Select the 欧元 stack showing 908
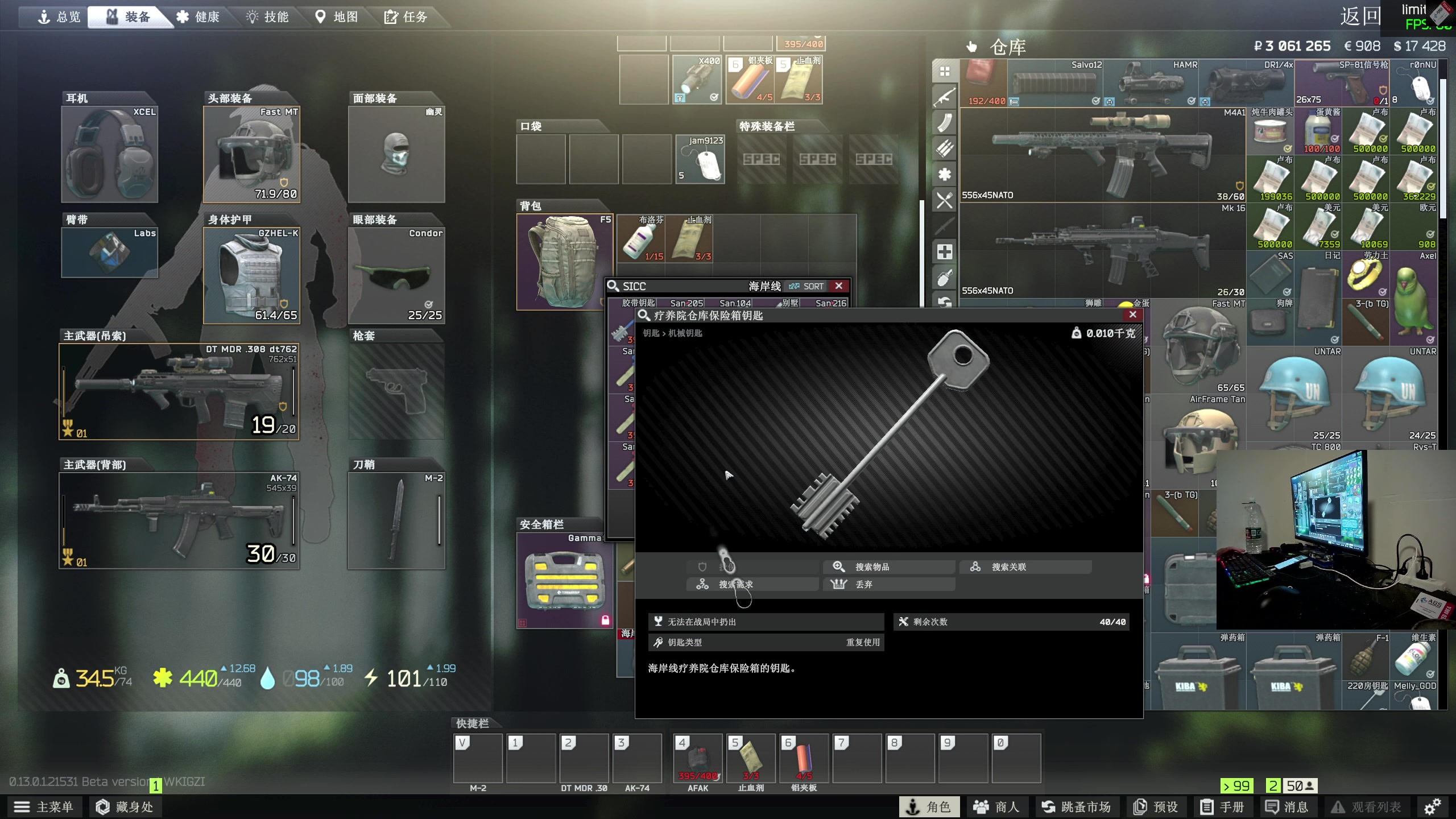1456x819 pixels. (1414, 226)
